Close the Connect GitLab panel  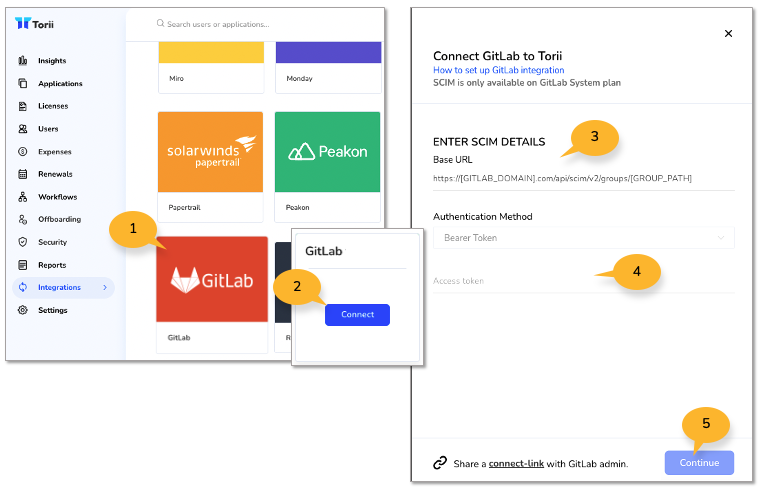pos(728,33)
